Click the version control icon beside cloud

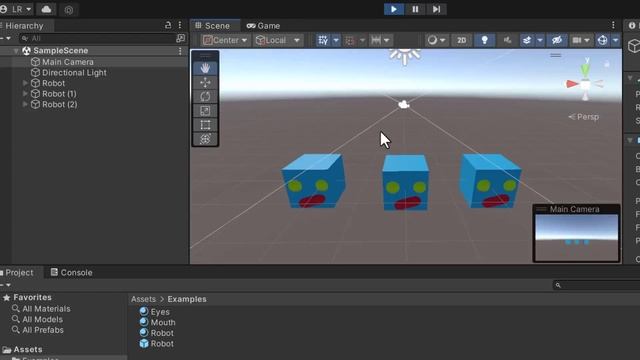[x=69, y=10]
